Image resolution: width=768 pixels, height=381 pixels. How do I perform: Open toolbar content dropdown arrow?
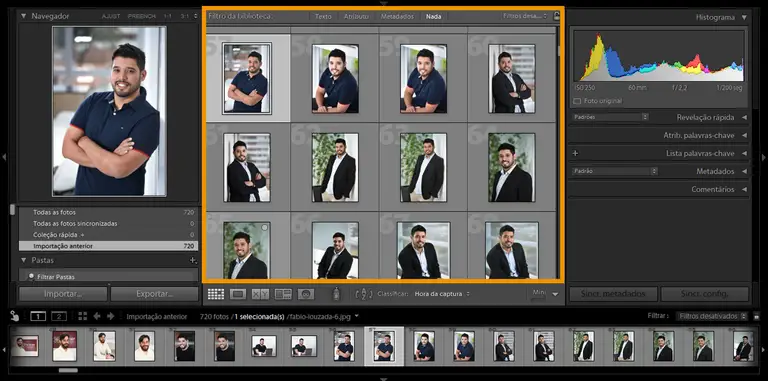pos(555,294)
